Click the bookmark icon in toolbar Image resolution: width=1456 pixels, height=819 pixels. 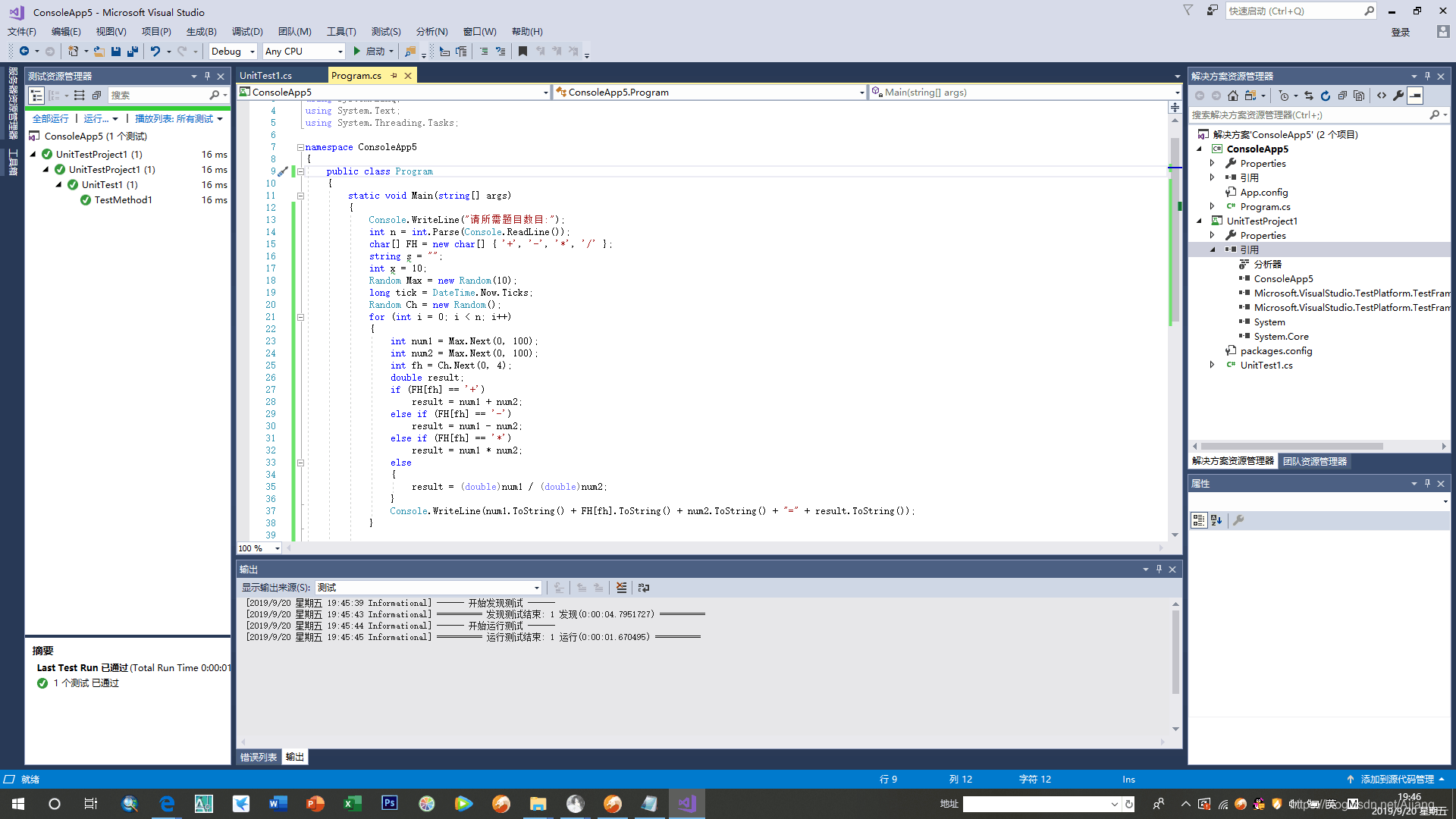(522, 52)
